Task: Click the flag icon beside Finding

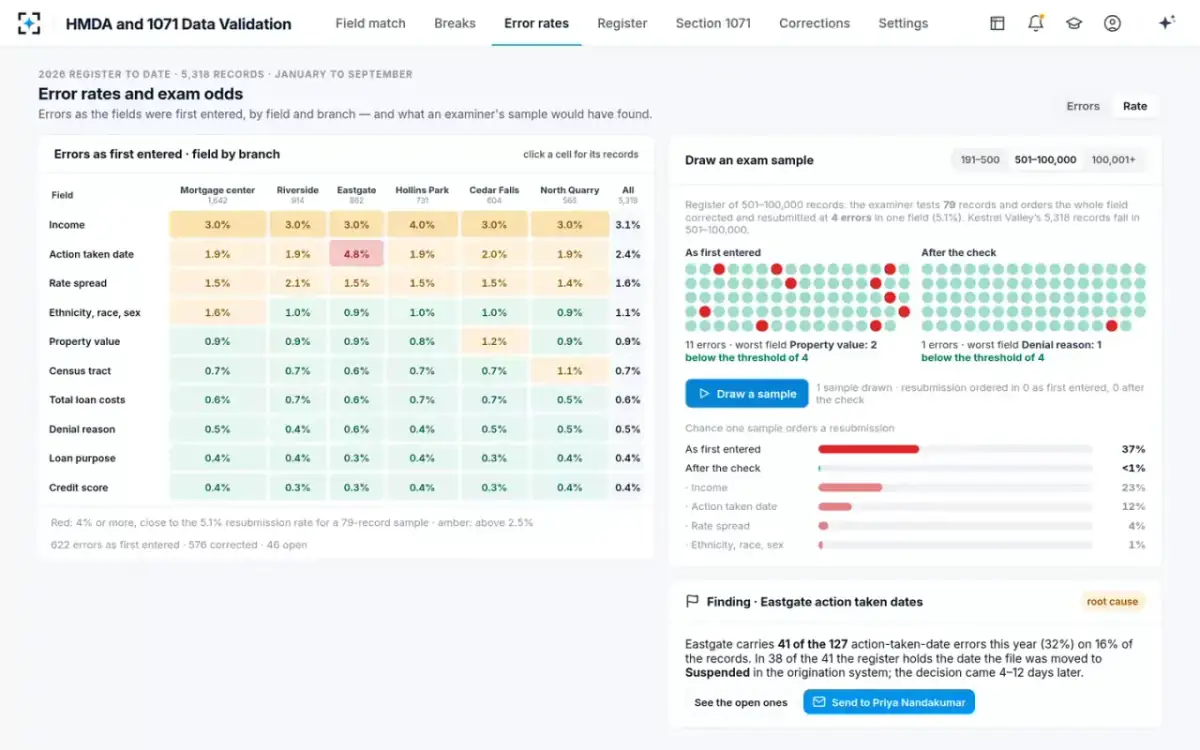Action: 692,602
